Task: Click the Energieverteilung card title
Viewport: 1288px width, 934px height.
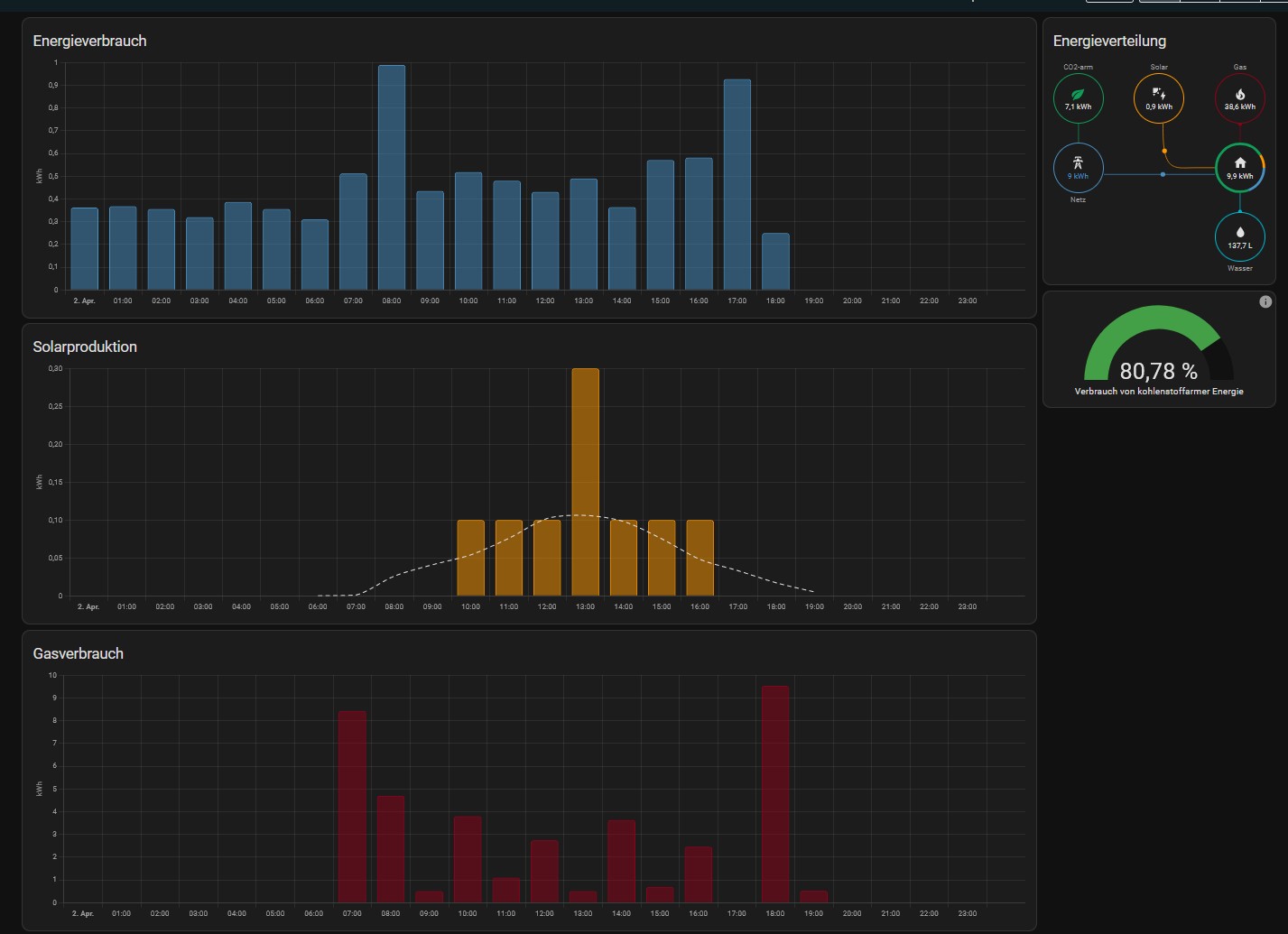Action: click(1109, 41)
